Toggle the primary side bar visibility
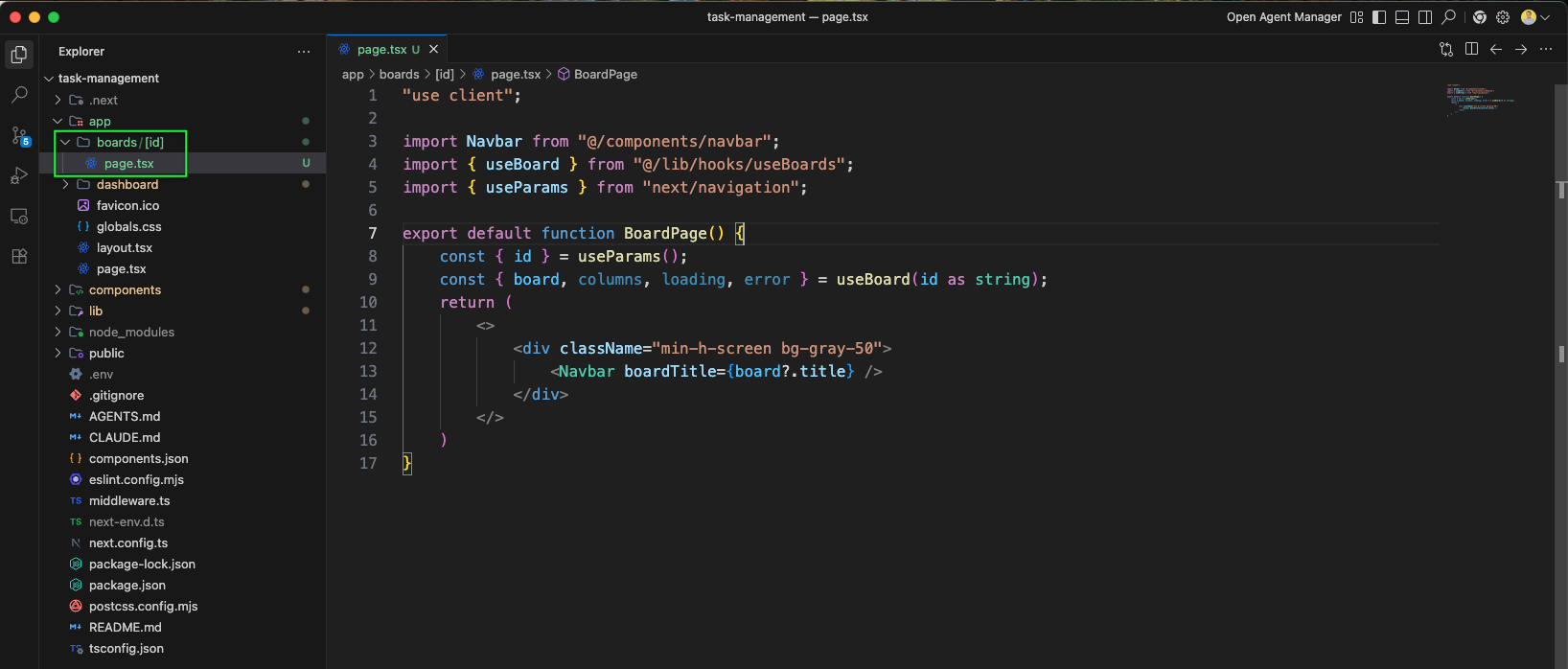 (1379, 17)
